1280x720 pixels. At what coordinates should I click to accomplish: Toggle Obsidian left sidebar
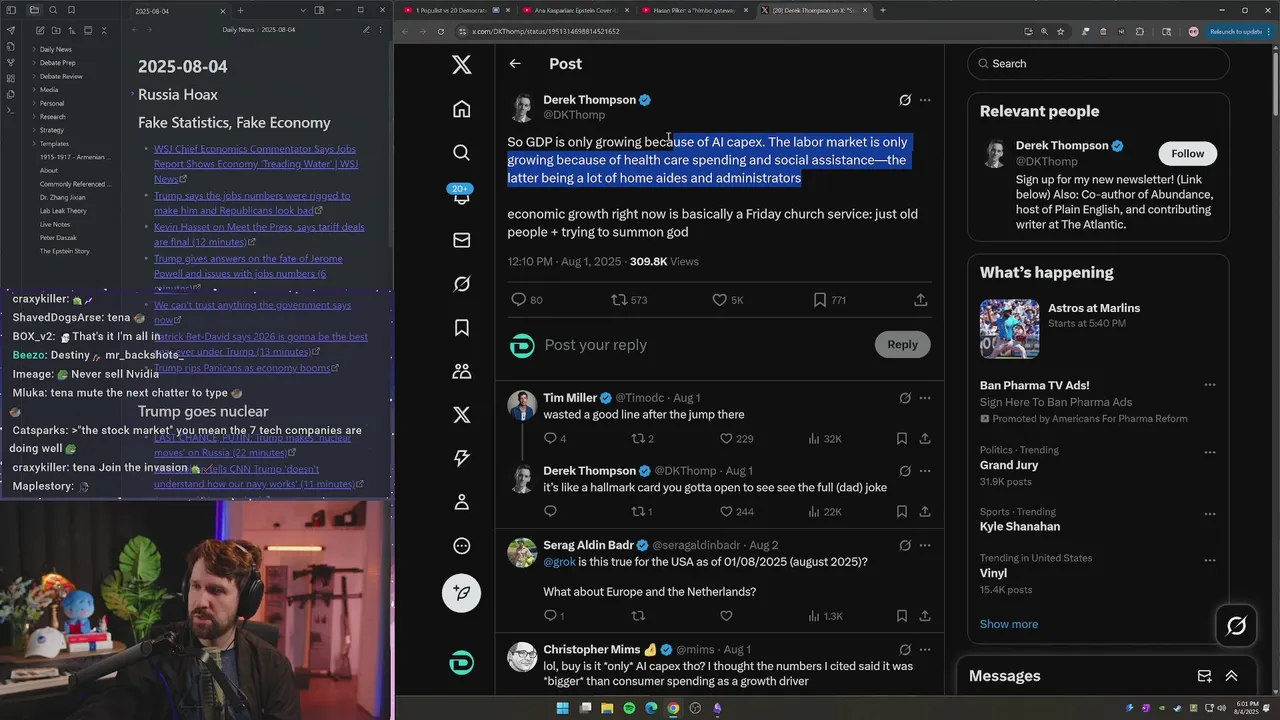11,10
